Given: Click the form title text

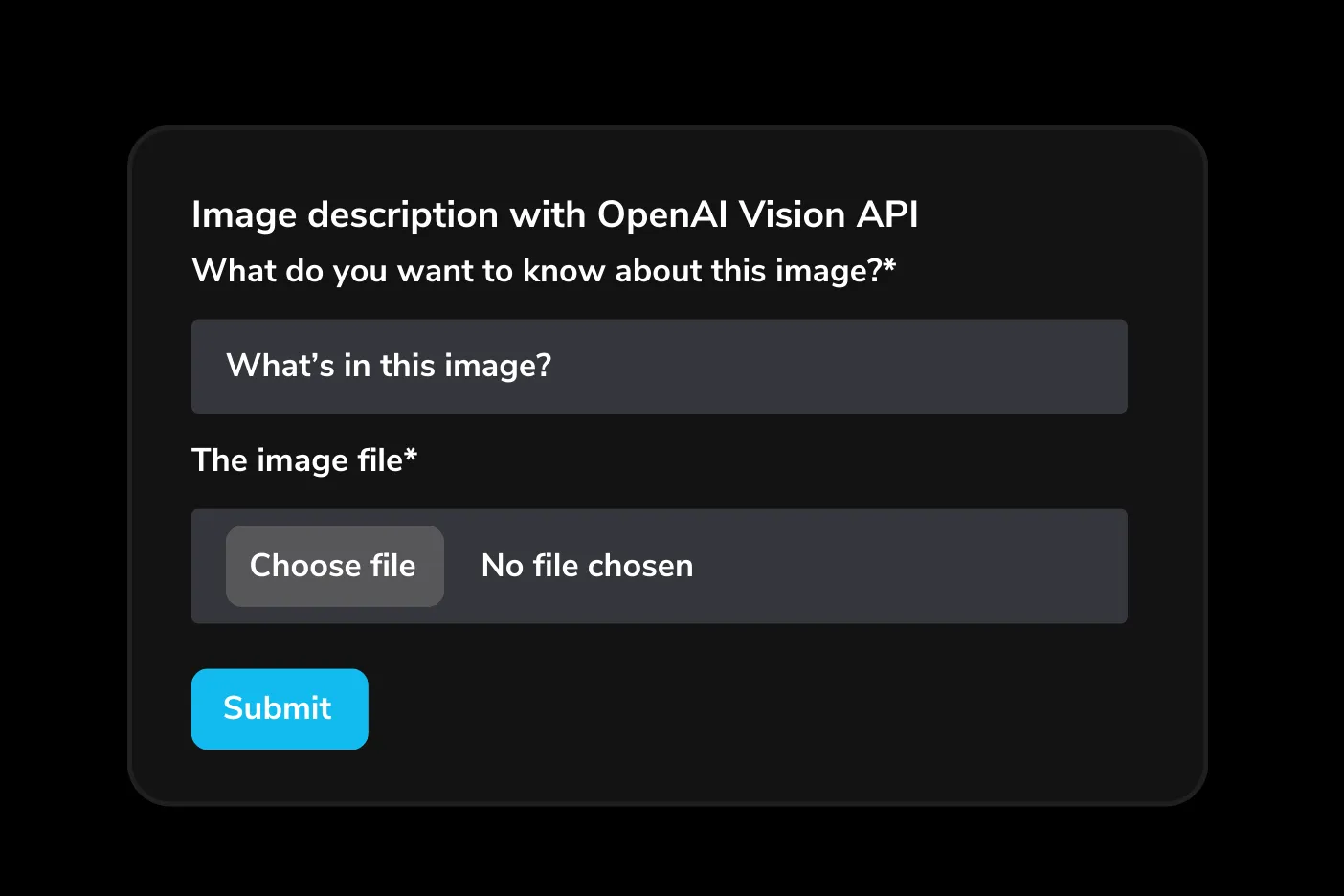Looking at the screenshot, I should pos(553,214).
